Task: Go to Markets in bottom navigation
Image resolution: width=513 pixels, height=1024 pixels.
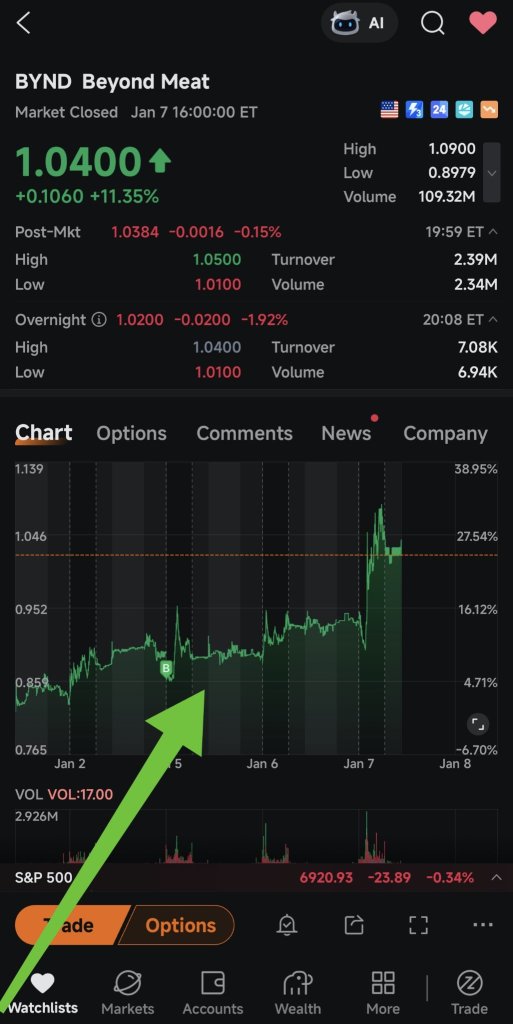Action: pyautogui.click(x=127, y=992)
